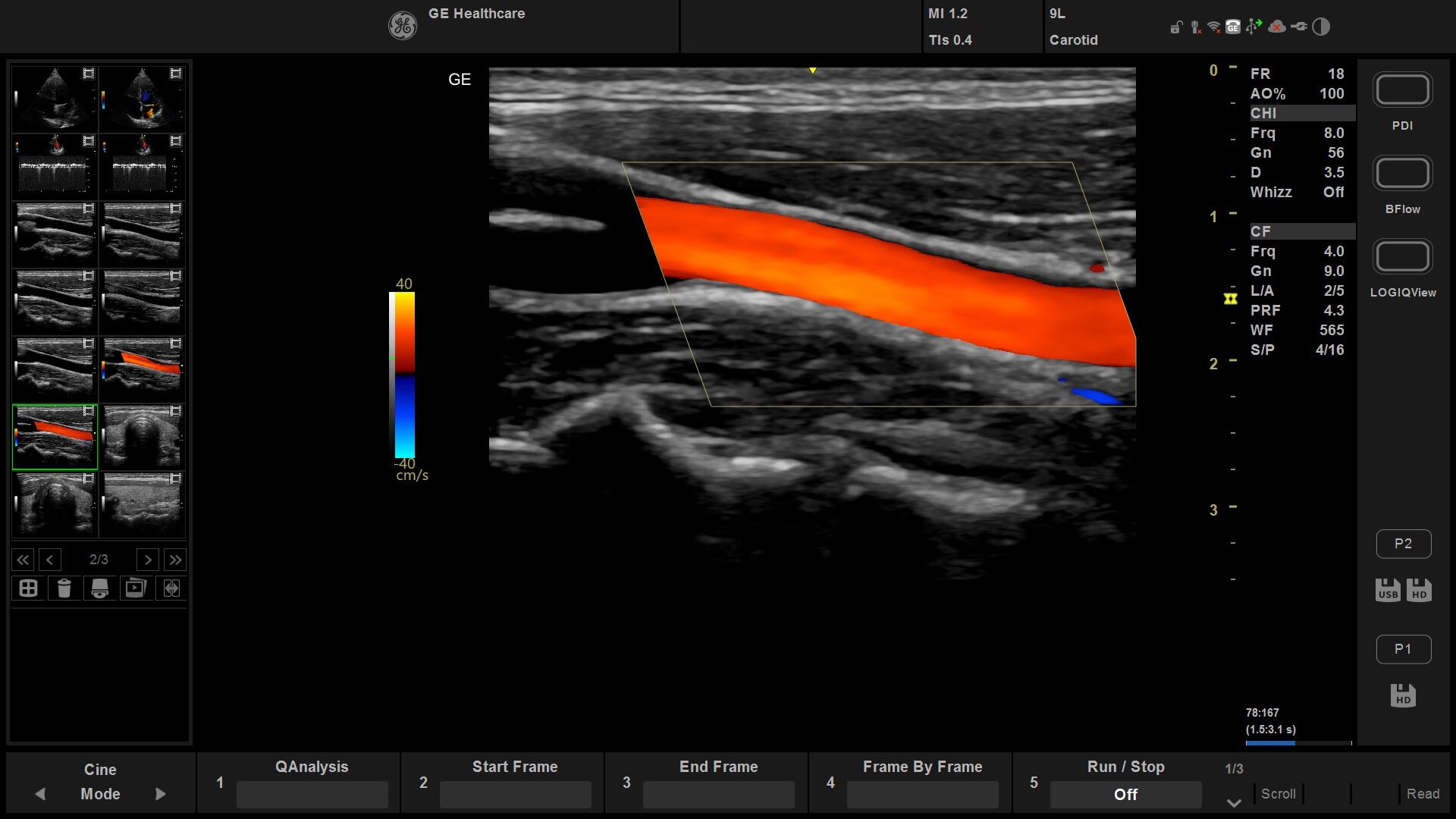Open the clipboard grid layout icon

click(x=28, y=588)
